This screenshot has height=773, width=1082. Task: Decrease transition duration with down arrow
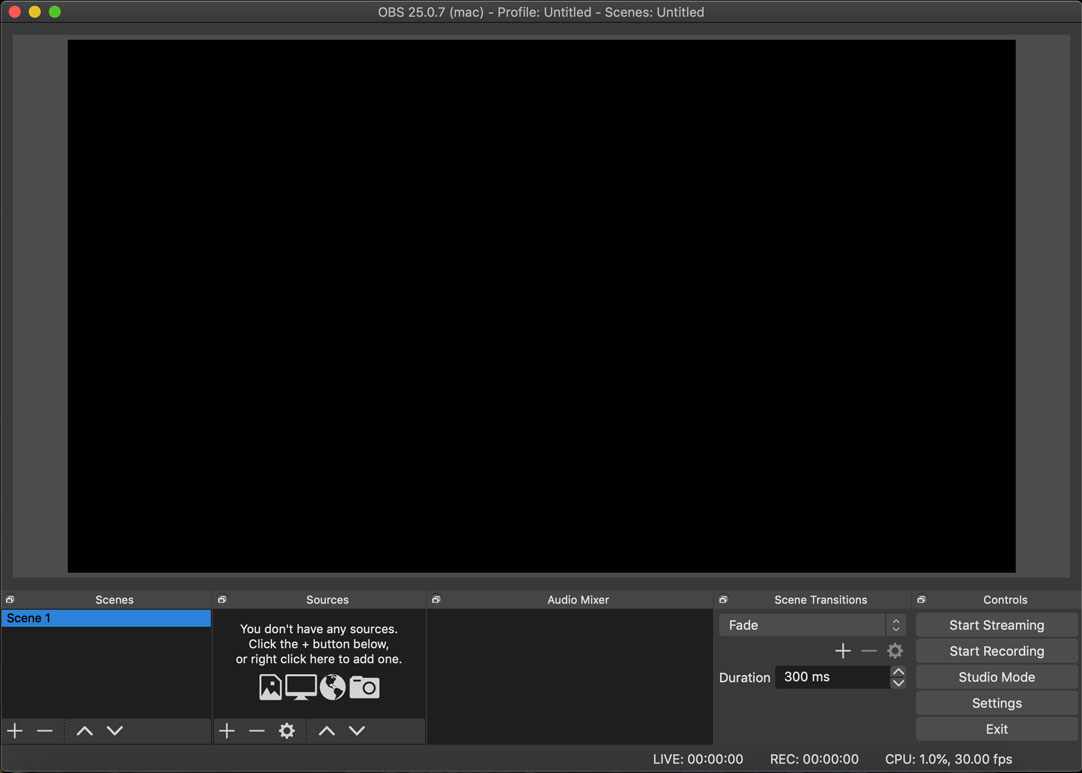[898, 683]
